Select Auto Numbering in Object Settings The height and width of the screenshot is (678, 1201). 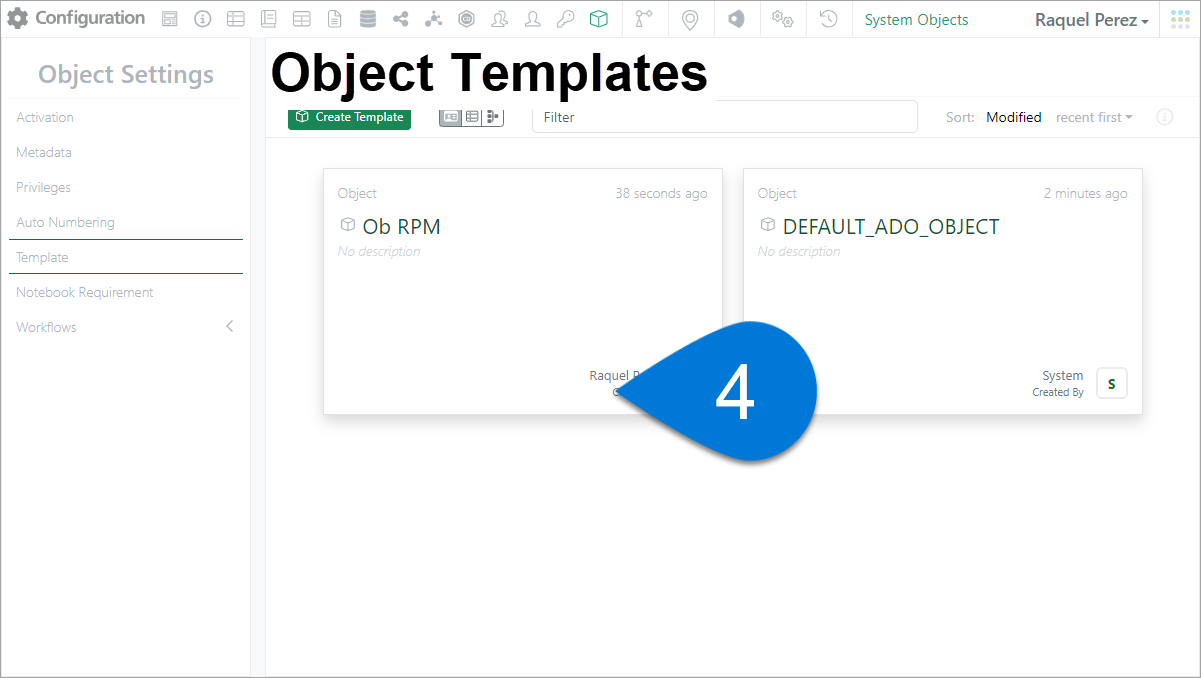point(65,222)
